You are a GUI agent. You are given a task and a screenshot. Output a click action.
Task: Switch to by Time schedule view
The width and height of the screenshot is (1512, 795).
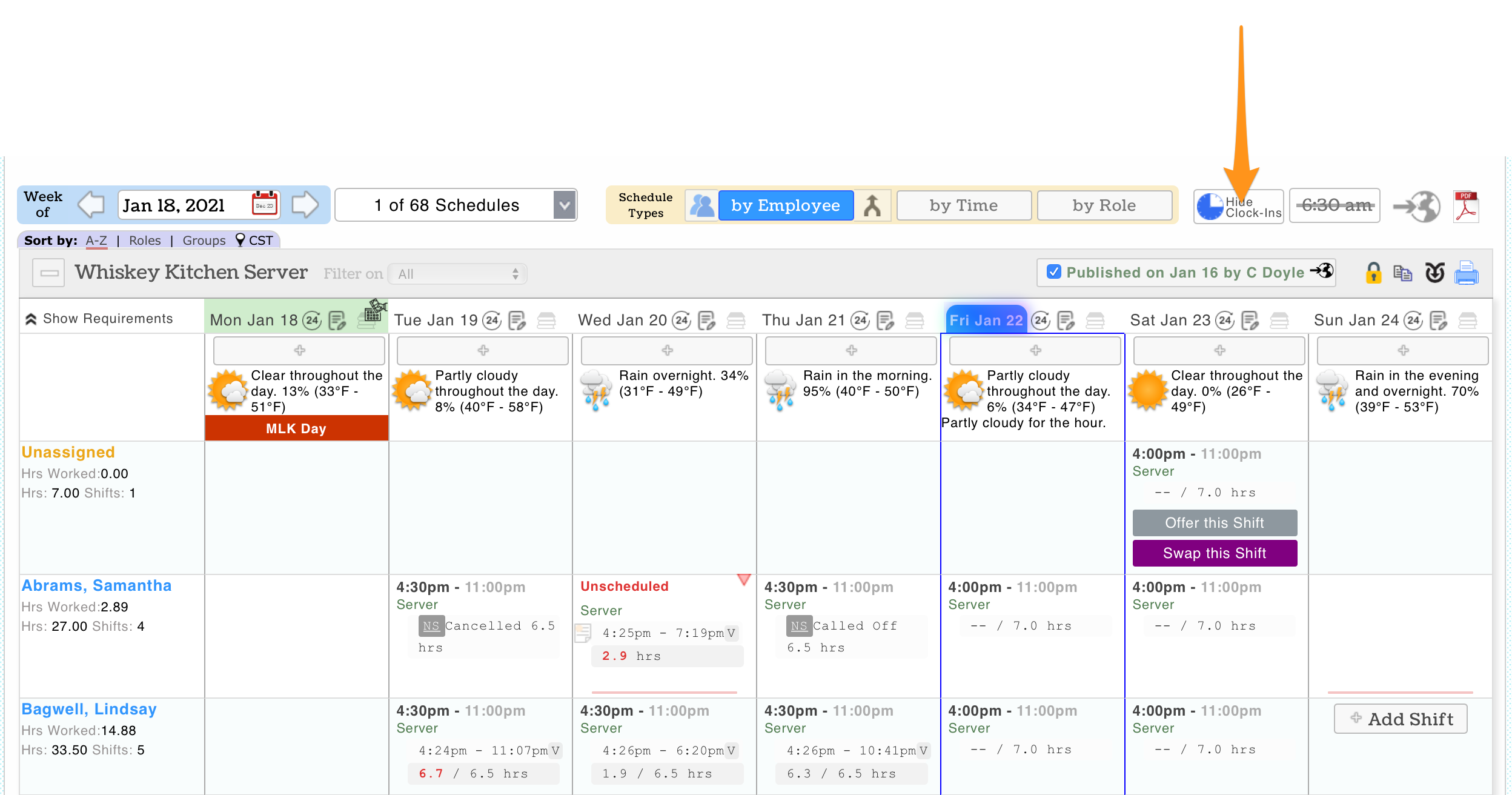(x=963, y=206)
